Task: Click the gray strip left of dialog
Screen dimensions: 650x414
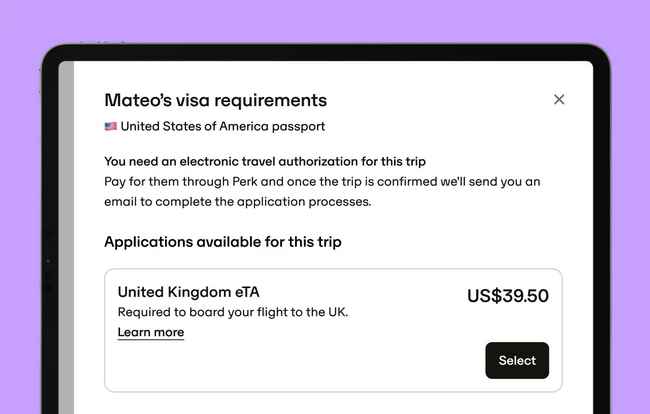Action: (66, 236)
